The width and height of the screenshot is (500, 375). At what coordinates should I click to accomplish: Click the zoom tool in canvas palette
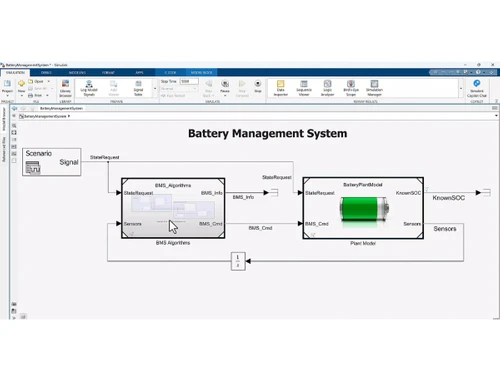14,126
